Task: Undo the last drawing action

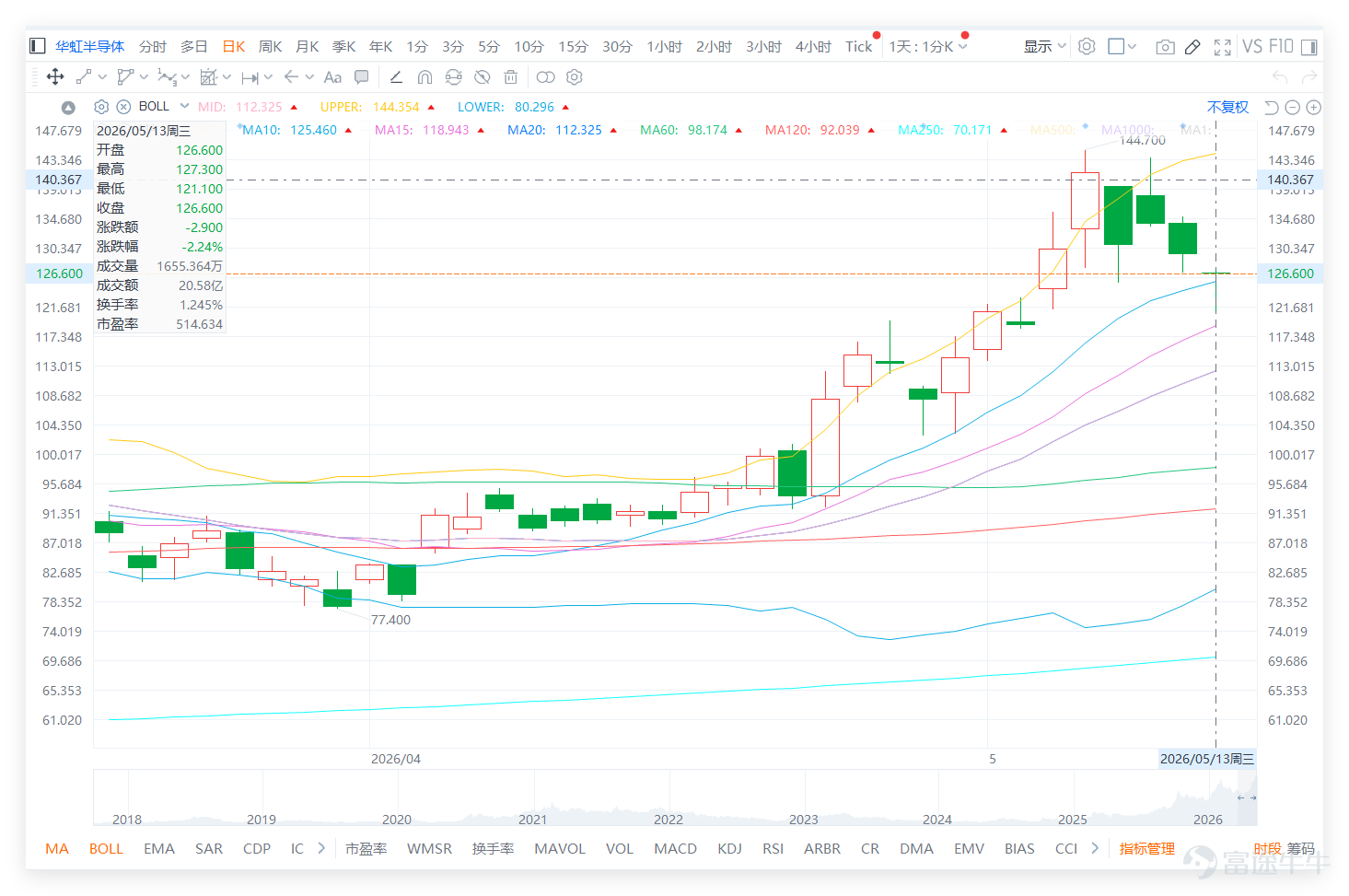Action: click(1280, 76)
